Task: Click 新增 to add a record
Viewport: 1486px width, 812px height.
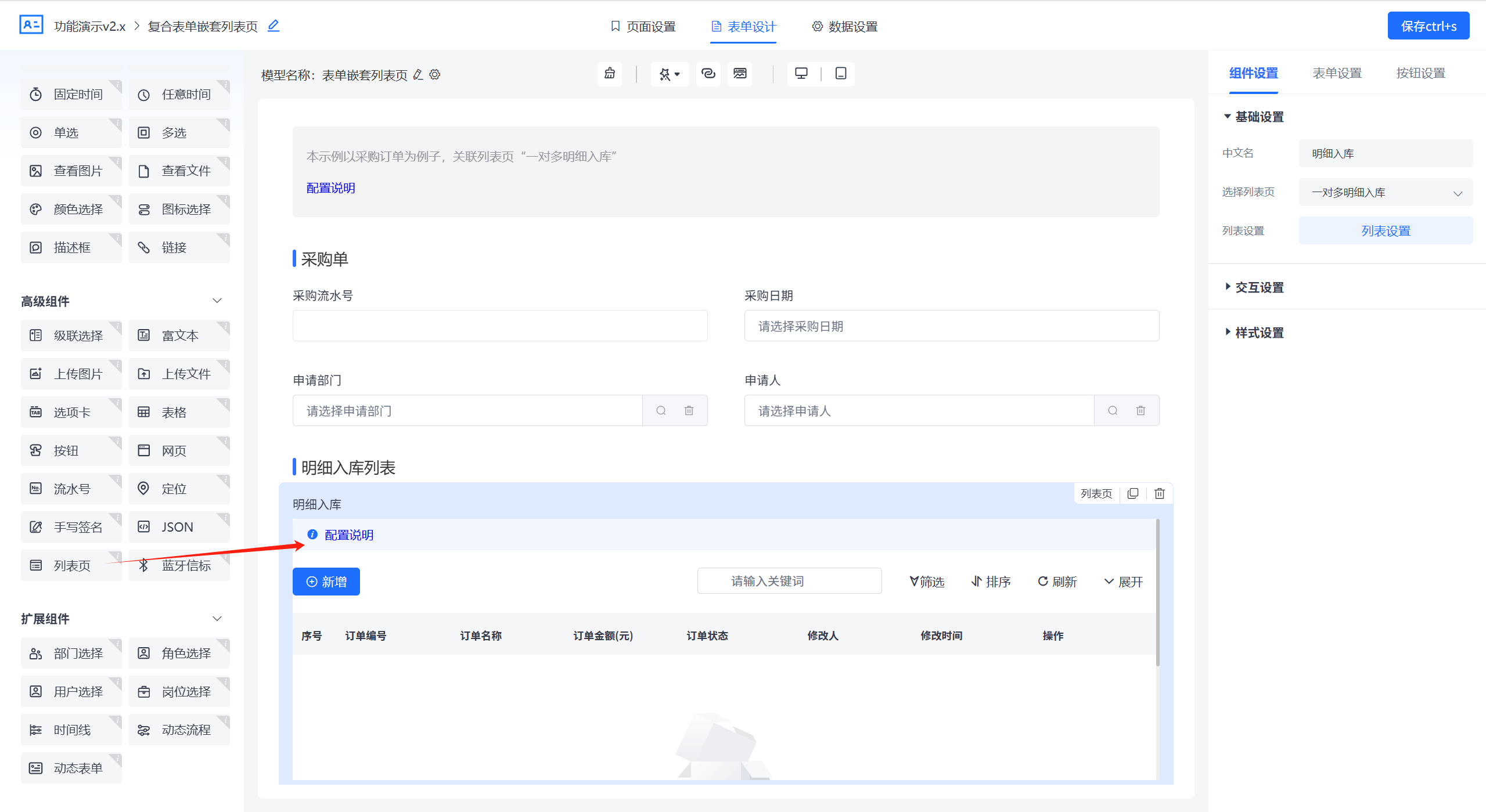Action: point(326,581)
